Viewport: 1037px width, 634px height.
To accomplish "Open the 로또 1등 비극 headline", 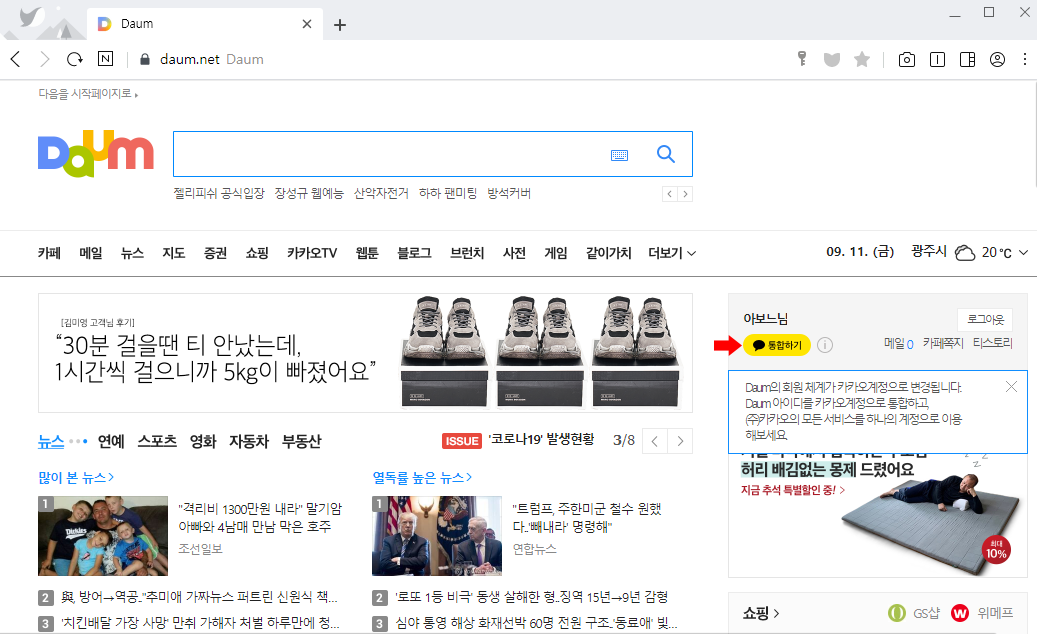I will pyautogui.click(x=532, y=597).
